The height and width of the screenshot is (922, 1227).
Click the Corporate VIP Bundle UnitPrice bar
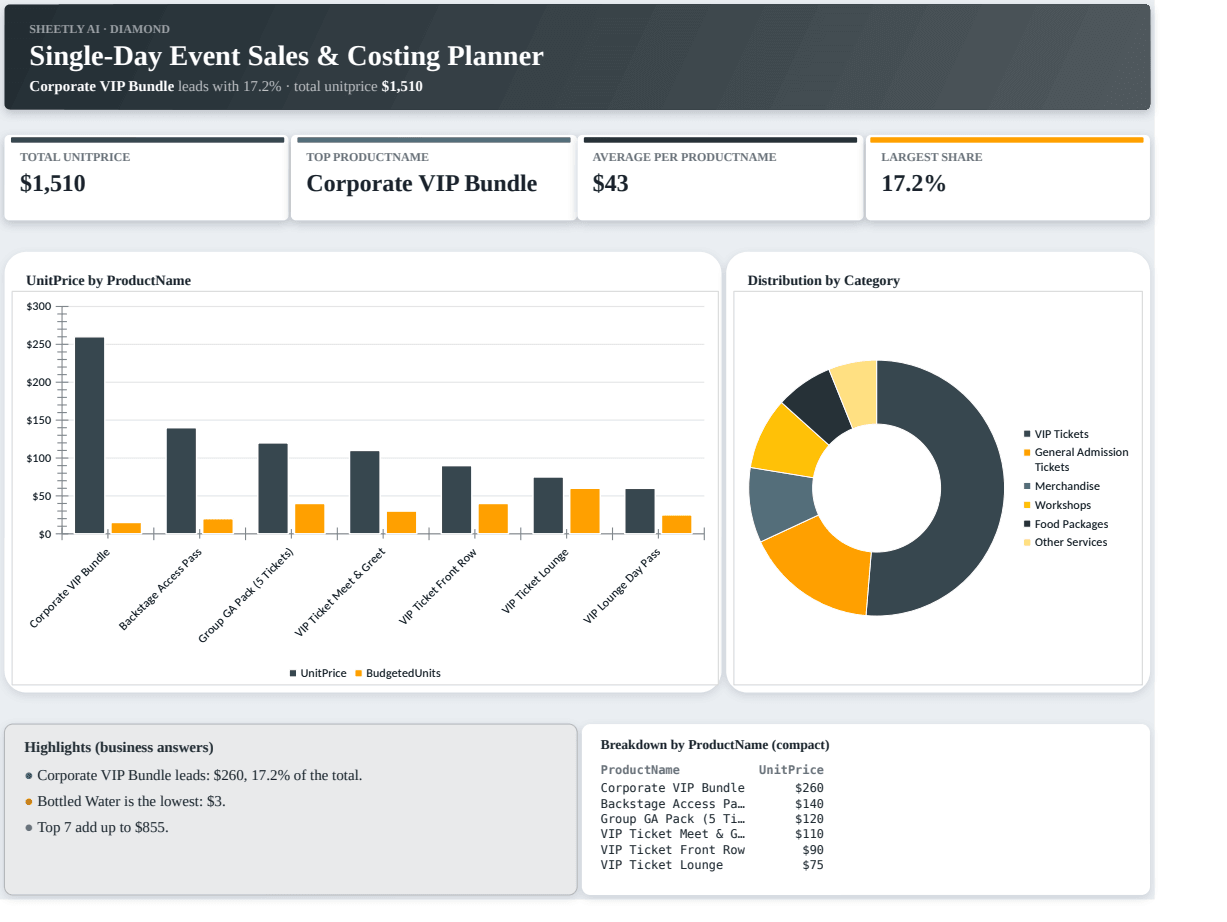[x=89, y=435]
